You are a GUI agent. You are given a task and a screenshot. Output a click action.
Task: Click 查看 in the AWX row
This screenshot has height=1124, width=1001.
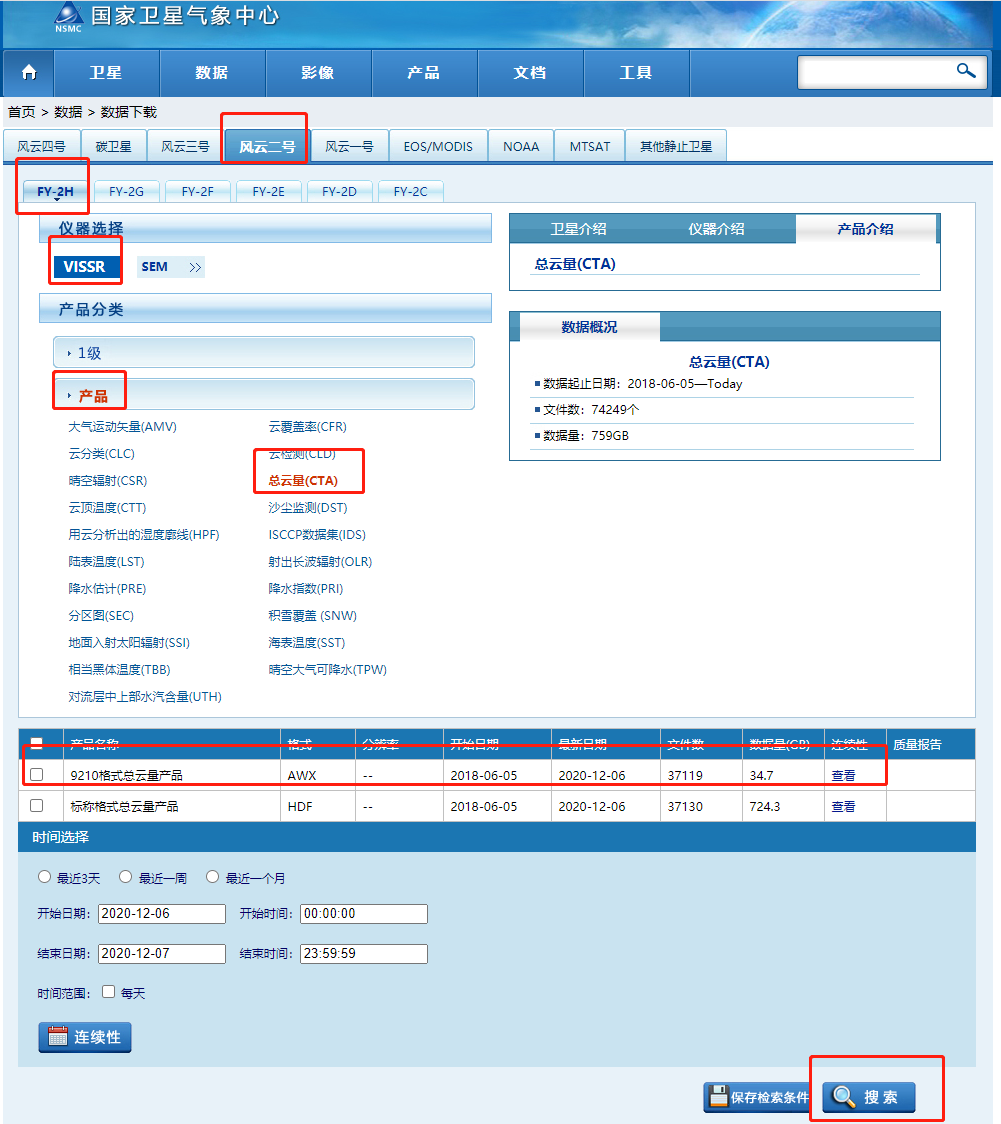(x=843, y=775)
